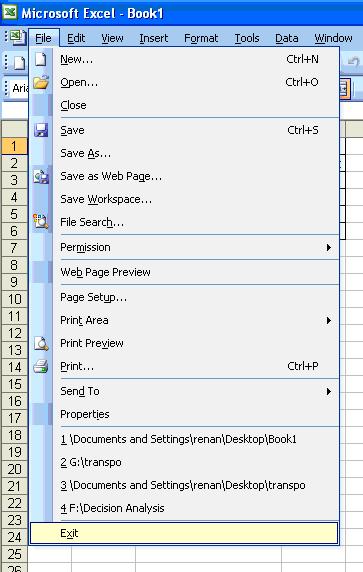The height and width of the screenshot is (572, 363).
Task: Open recent file 1 Desktop\Book1
Action: point(185,439)
